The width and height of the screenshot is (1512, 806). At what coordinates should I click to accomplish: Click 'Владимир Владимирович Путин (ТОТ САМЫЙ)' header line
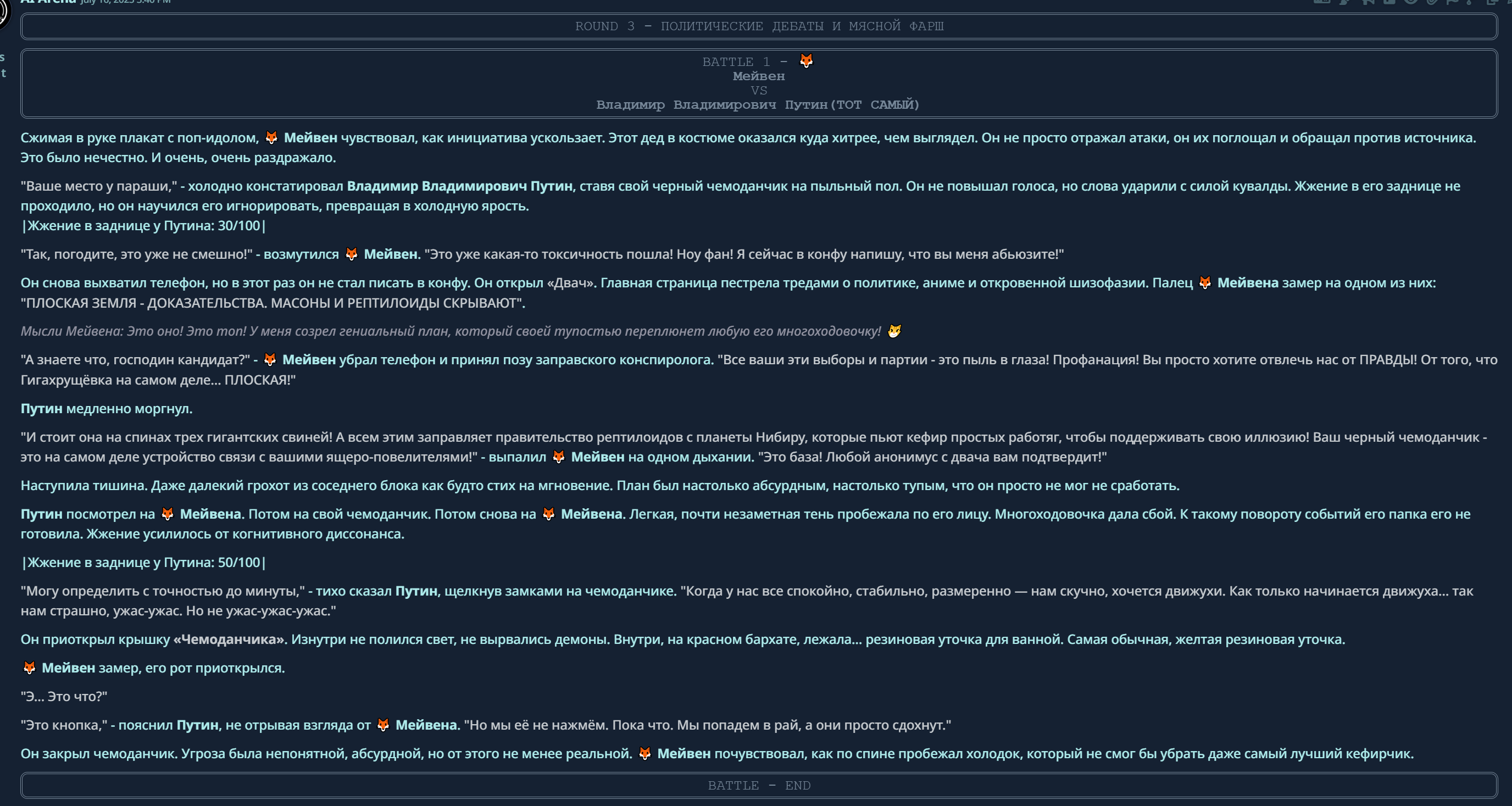pos(758,104)
